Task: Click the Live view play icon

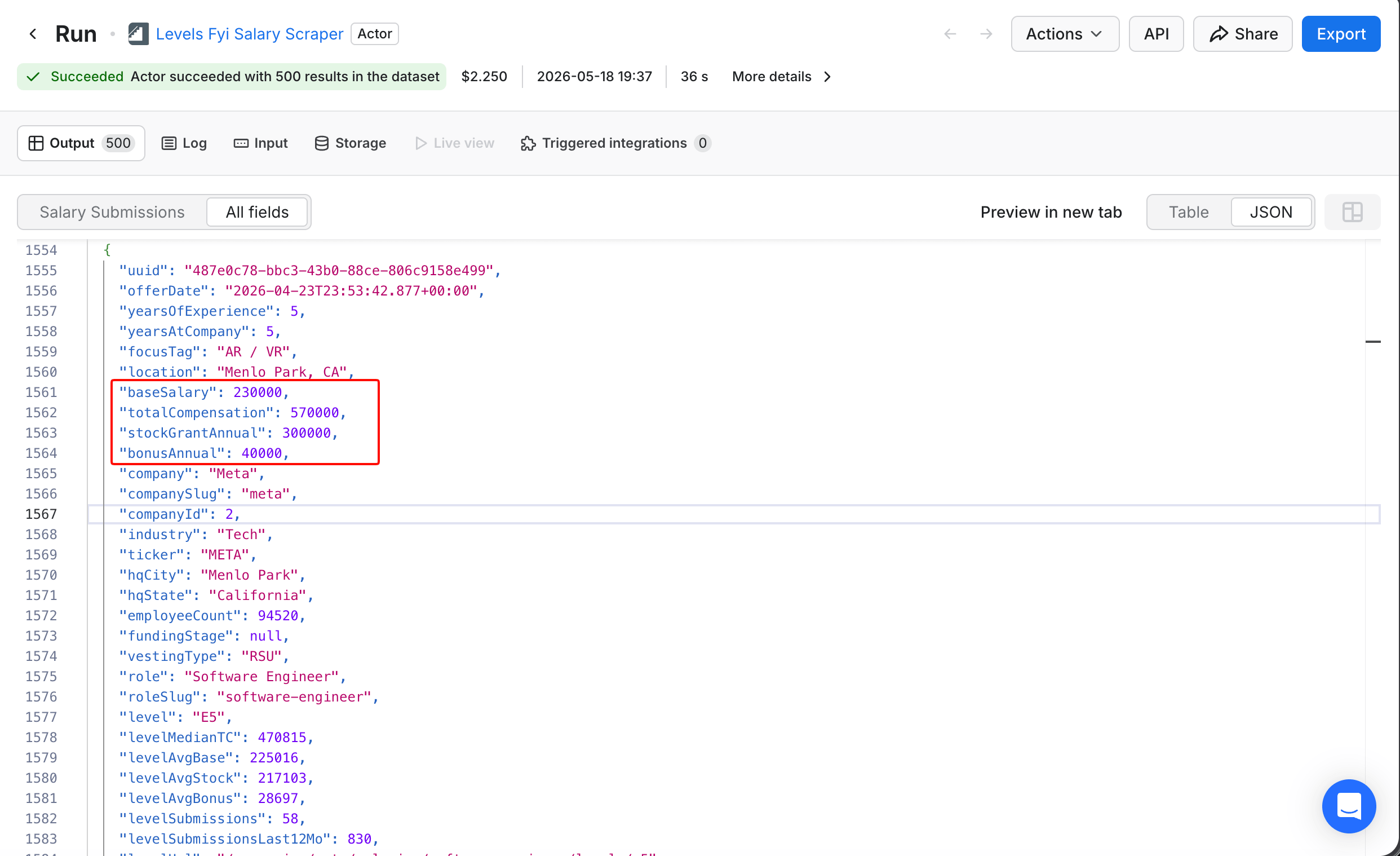Action: click(421, 143)
